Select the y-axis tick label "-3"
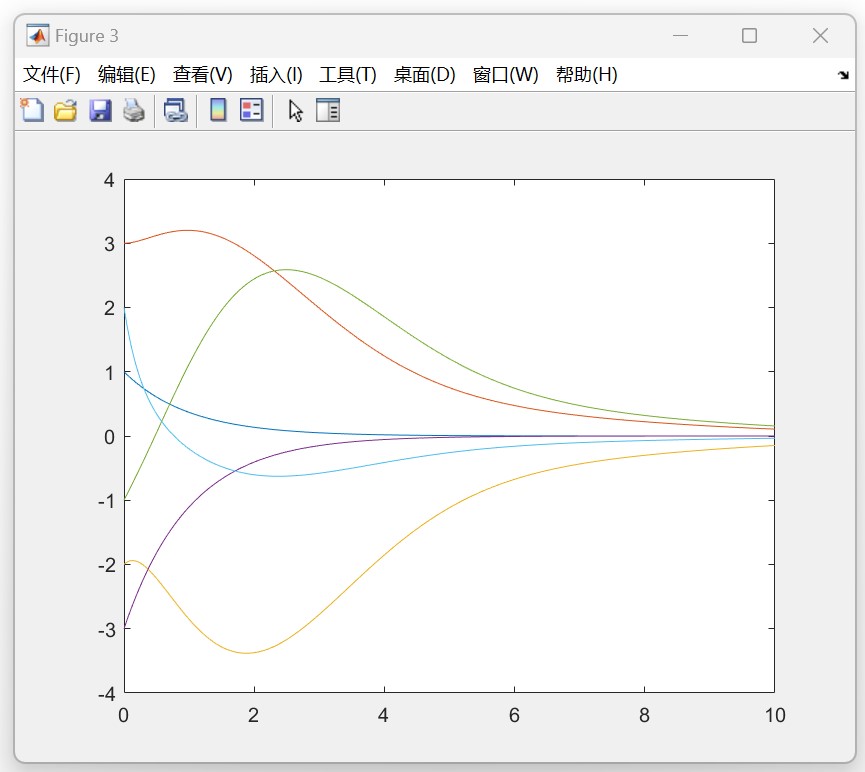This screenshot has width=865, height=772. click(x=106, y=630)
